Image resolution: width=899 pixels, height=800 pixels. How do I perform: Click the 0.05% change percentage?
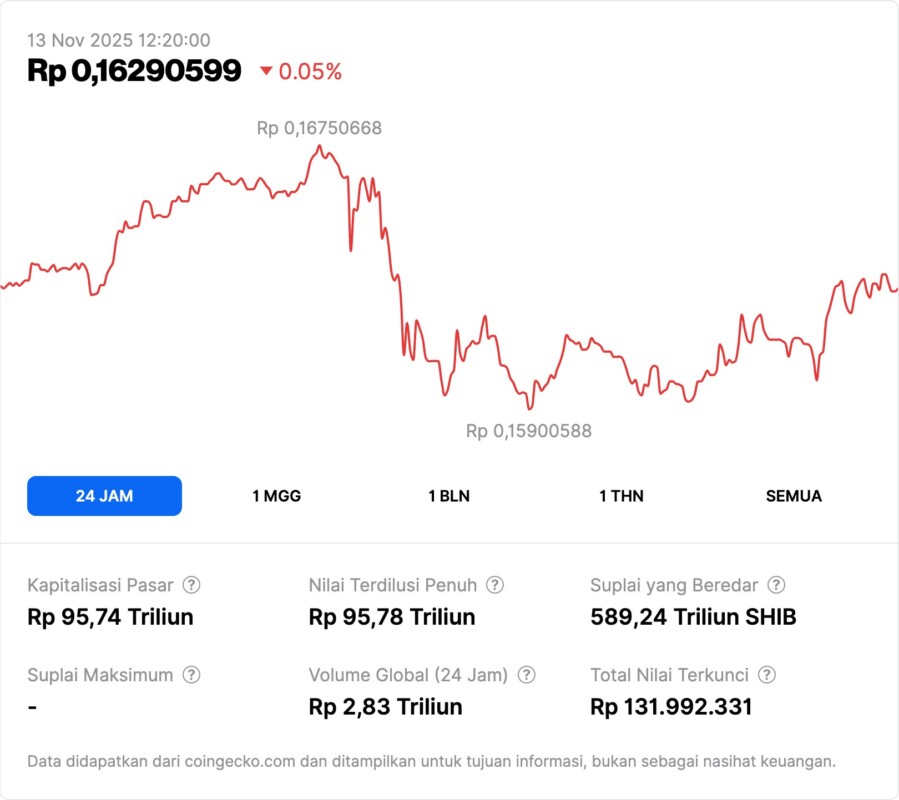(310, 71)
